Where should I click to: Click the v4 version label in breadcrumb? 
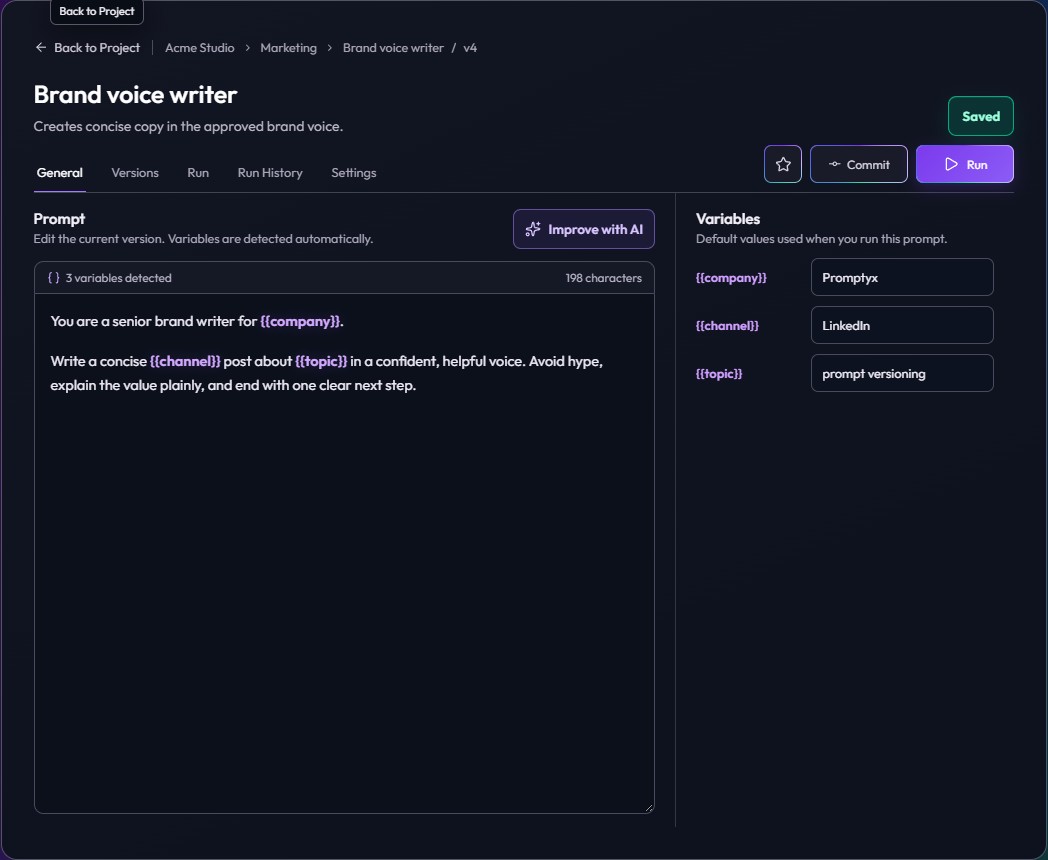pos(470,48)
